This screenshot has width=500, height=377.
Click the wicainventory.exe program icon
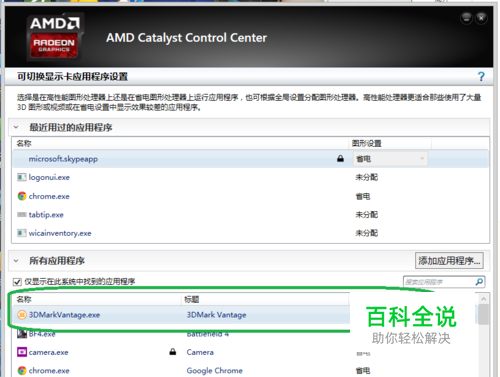22,233
